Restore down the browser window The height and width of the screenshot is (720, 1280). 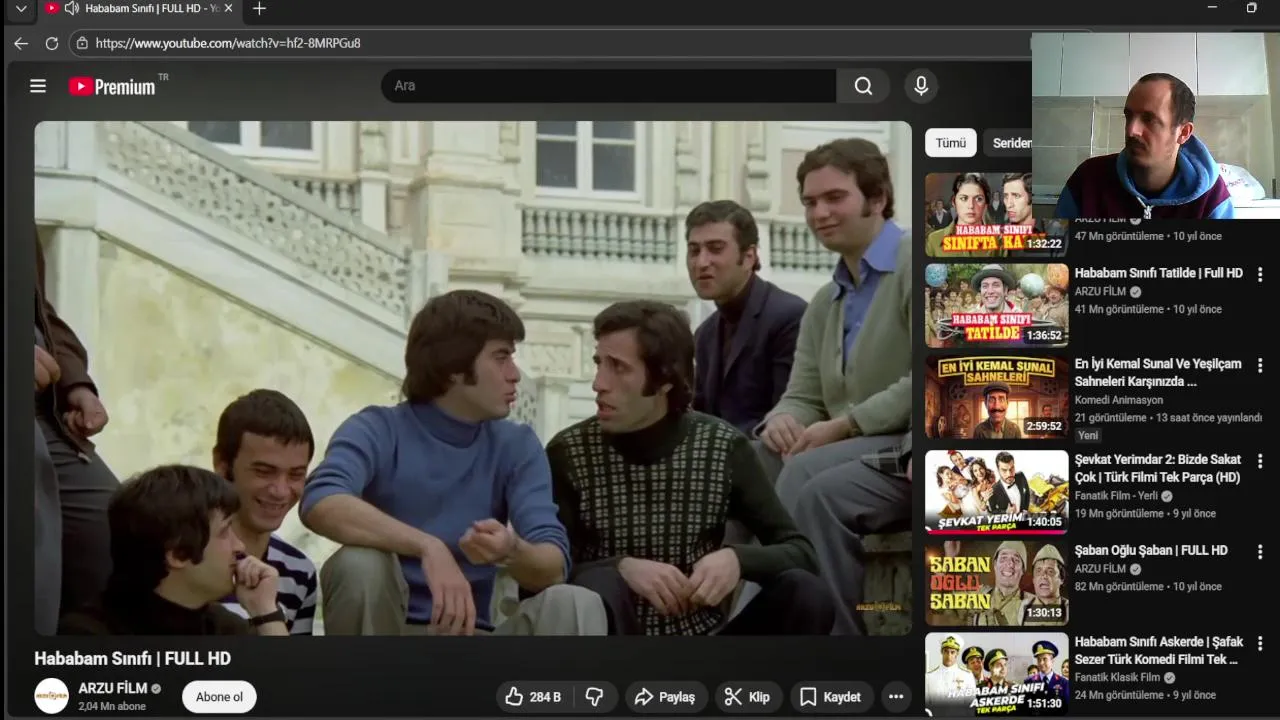pos(1251,8)
